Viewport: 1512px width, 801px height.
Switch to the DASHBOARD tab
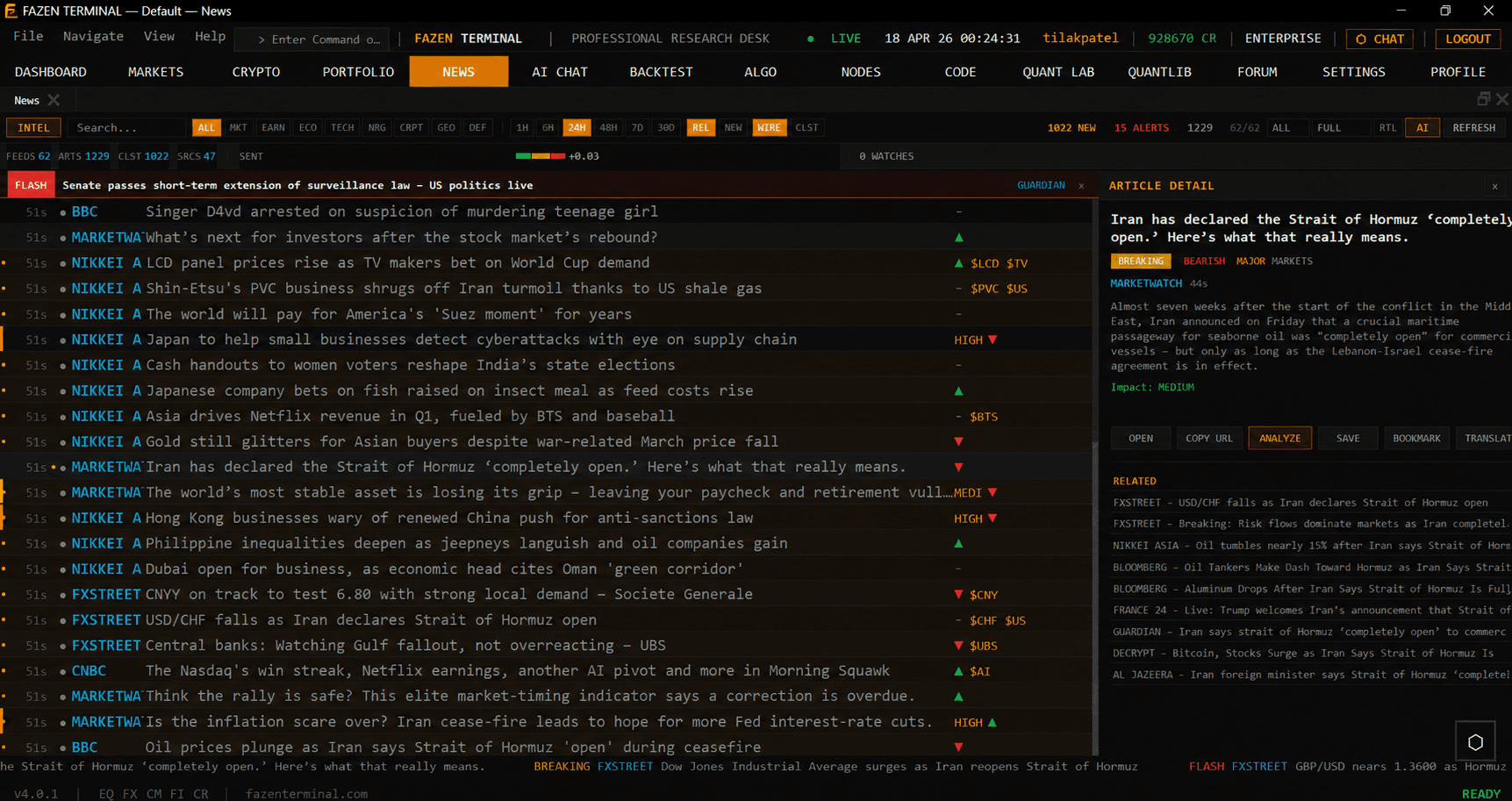(x=51, y=72)
